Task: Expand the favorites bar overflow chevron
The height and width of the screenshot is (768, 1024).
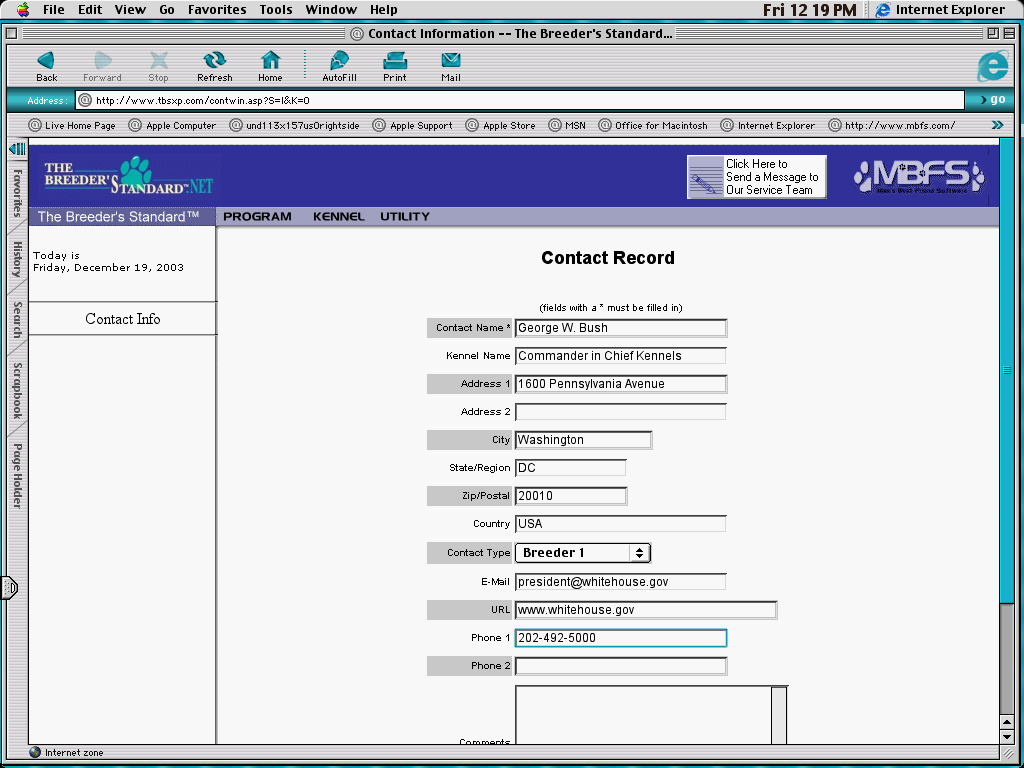Action: coord(997,125)
